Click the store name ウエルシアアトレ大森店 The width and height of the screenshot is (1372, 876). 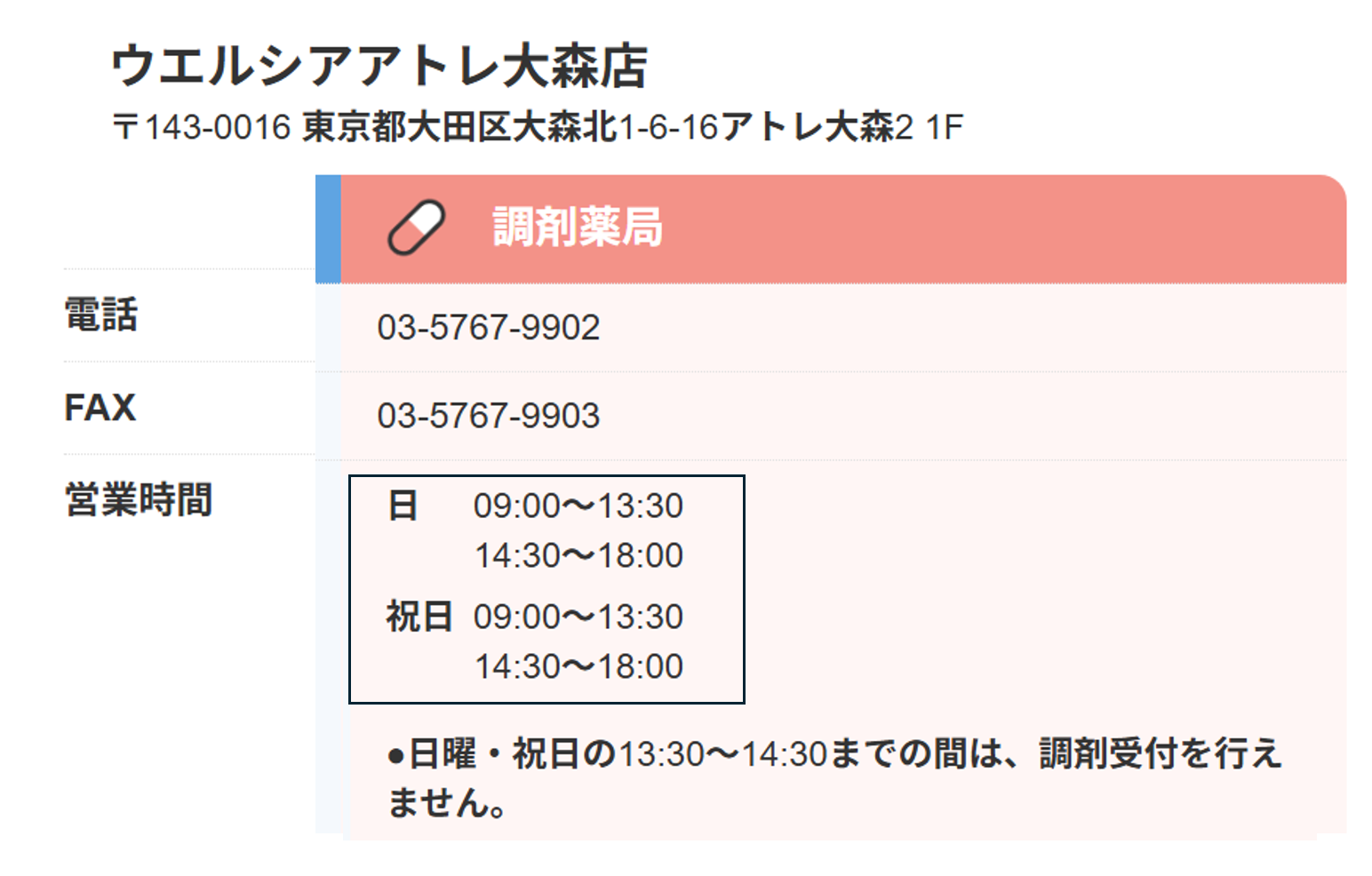[379, 67]
